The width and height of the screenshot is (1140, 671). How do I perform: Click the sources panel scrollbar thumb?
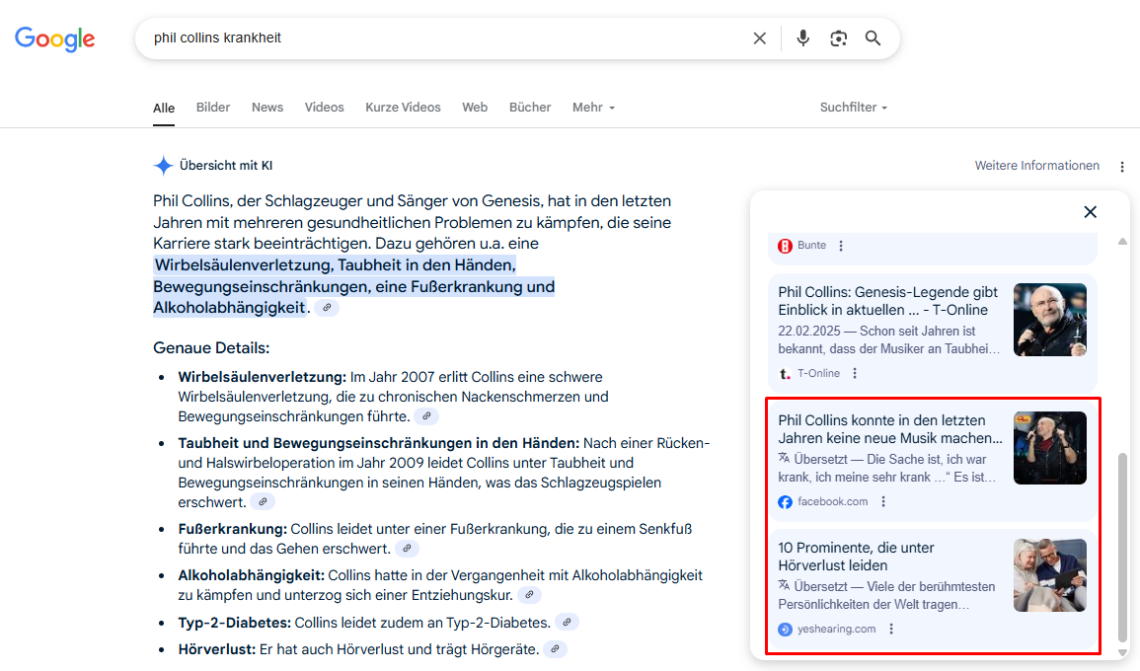[x=1122, y=546]
